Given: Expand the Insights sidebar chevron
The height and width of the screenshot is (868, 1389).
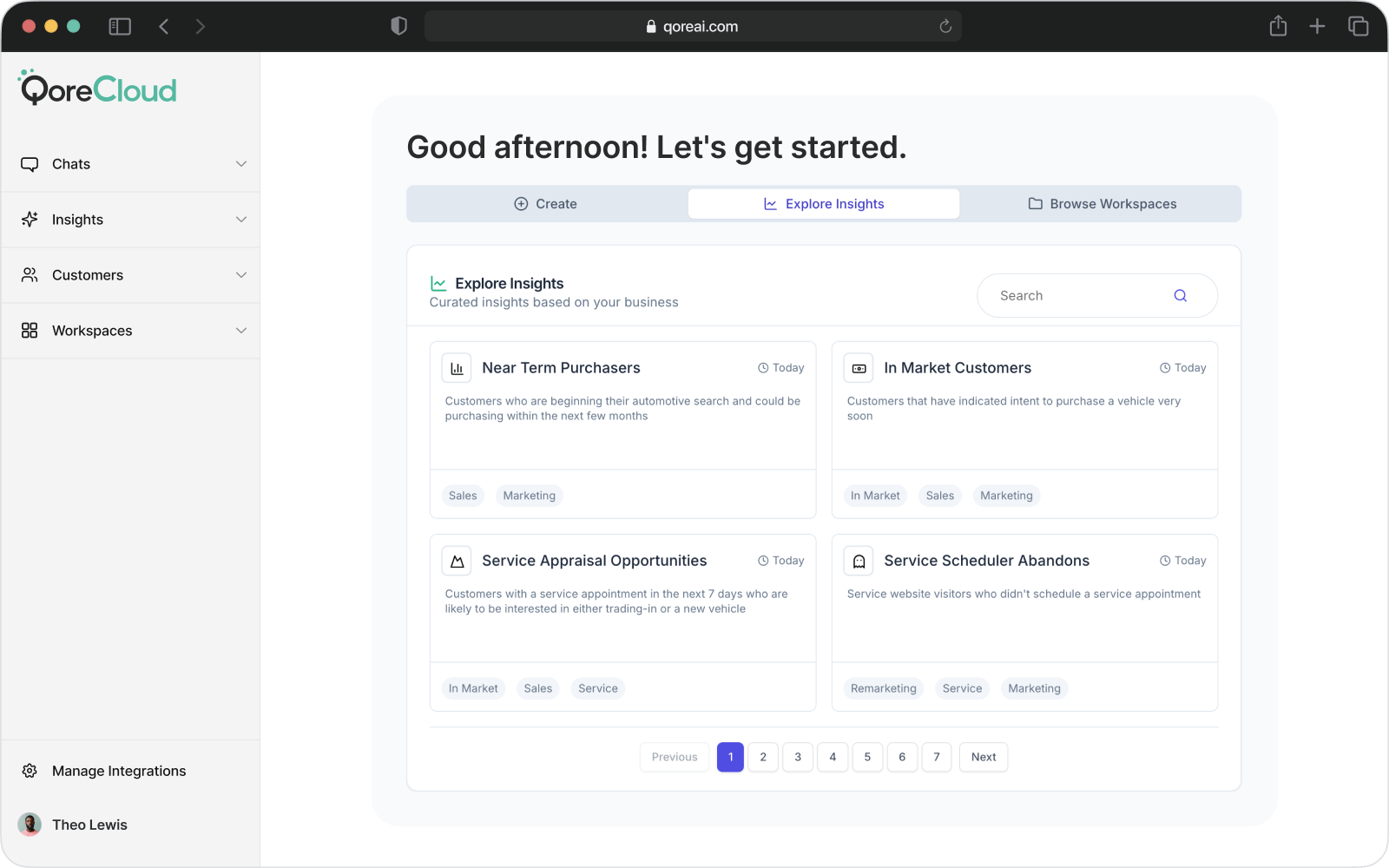Looking at the screenshot, I should [241, 220].
